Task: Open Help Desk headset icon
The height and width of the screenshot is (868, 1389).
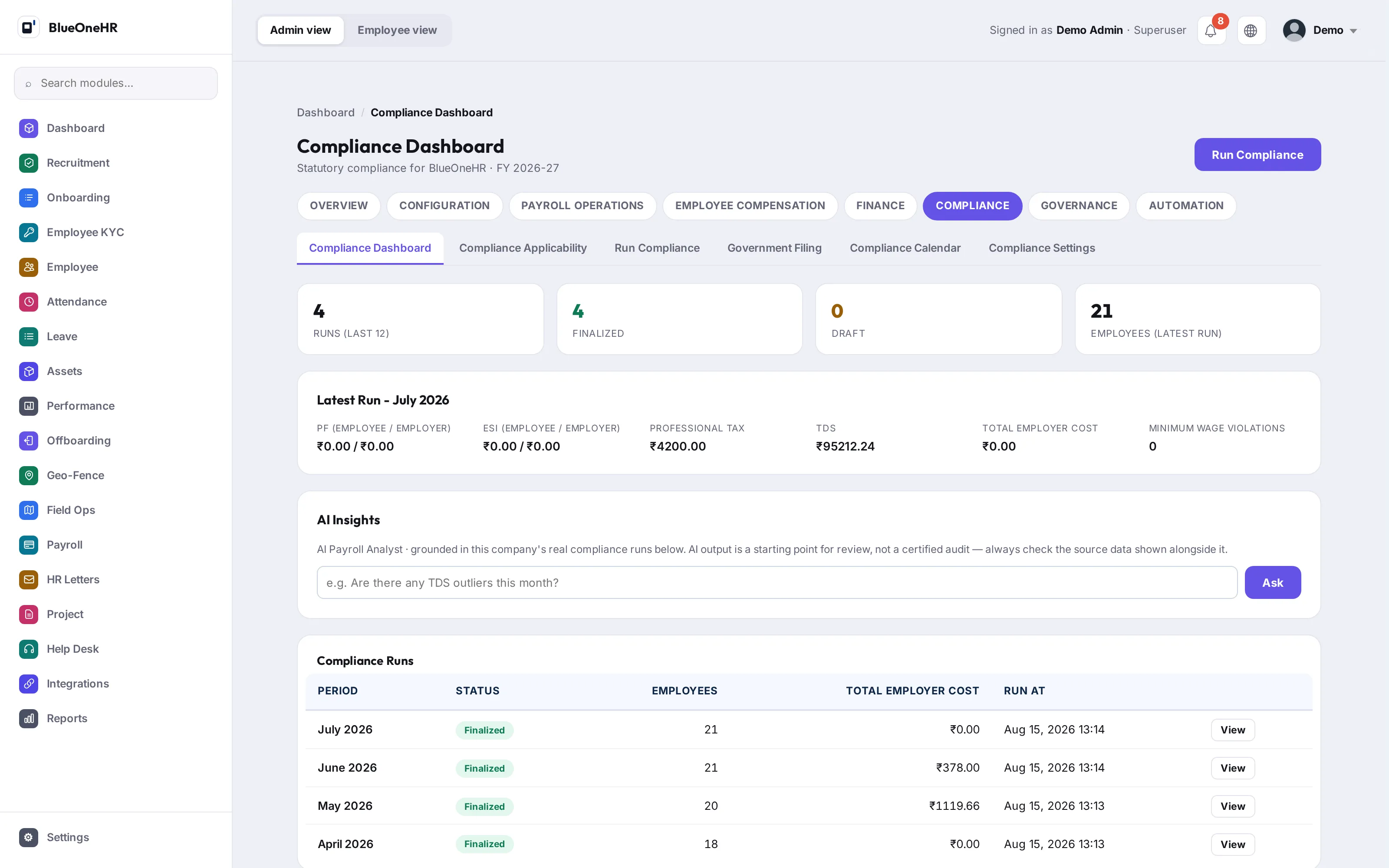Action: [29, 649]
